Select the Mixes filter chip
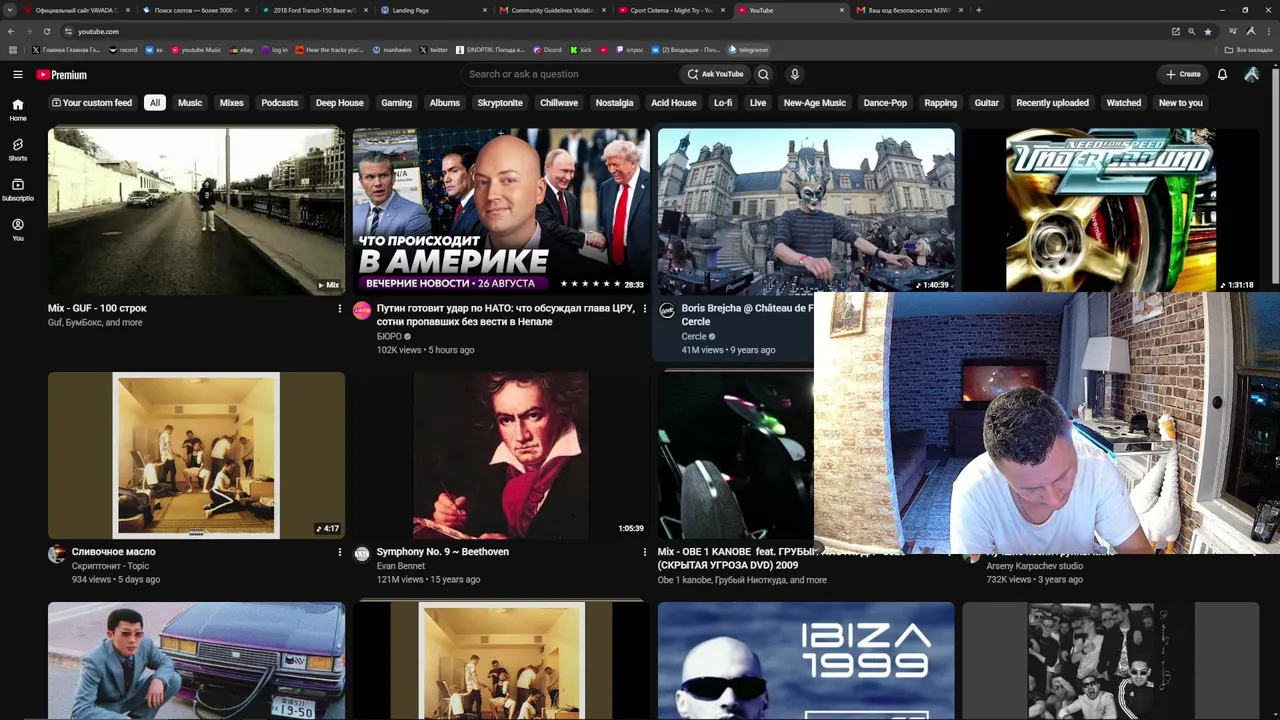 pyautogui.click(x=232, y=103)
